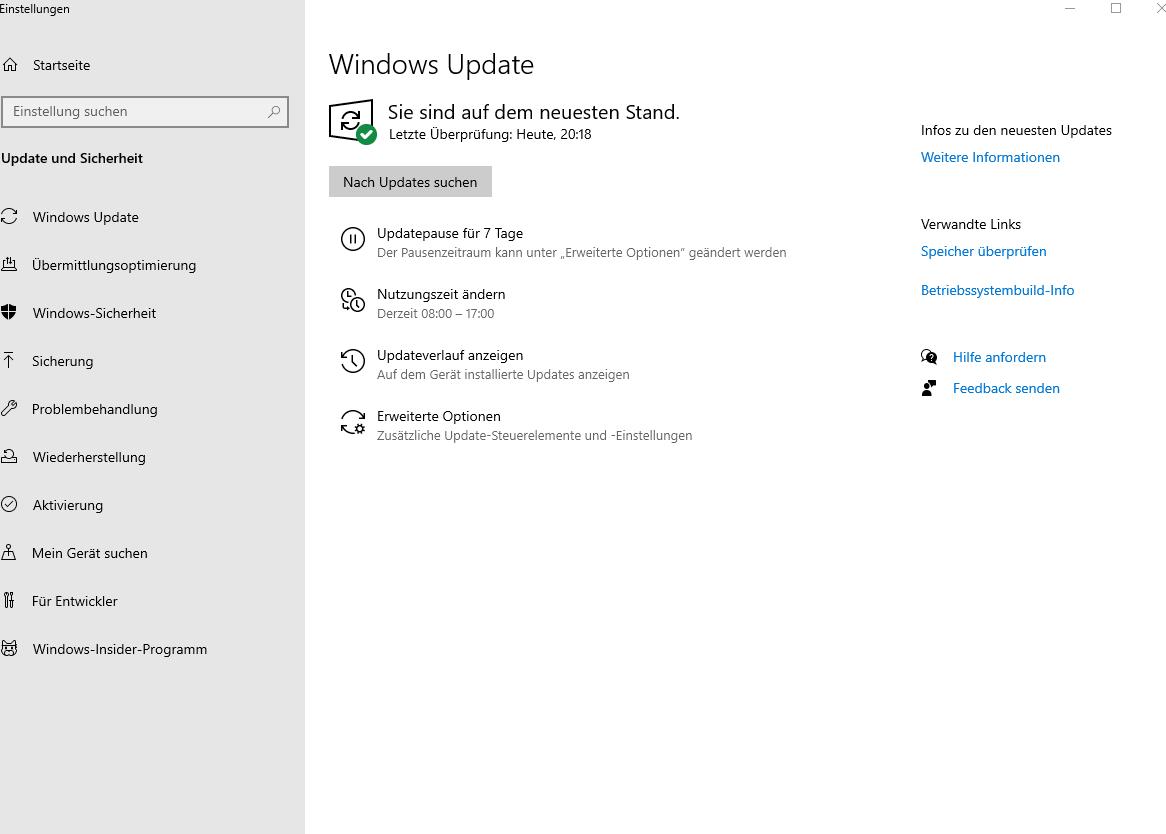1166x834 pixels.
Task: Click the Wiederherstellung sidebar icon
Action: [9, 456]
